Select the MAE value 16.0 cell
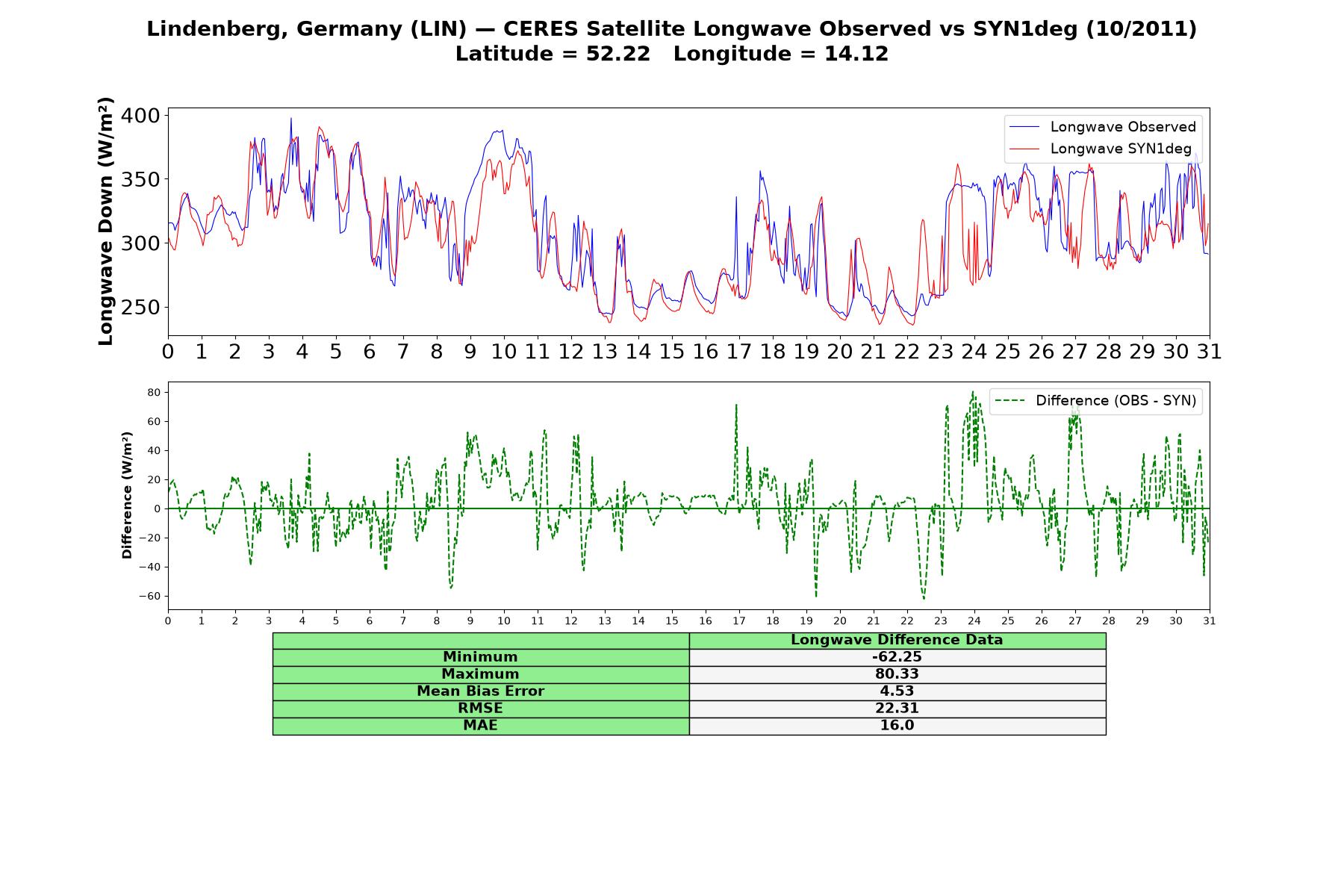This screenshot has width=1344, height=896. (x=897, y=726)
